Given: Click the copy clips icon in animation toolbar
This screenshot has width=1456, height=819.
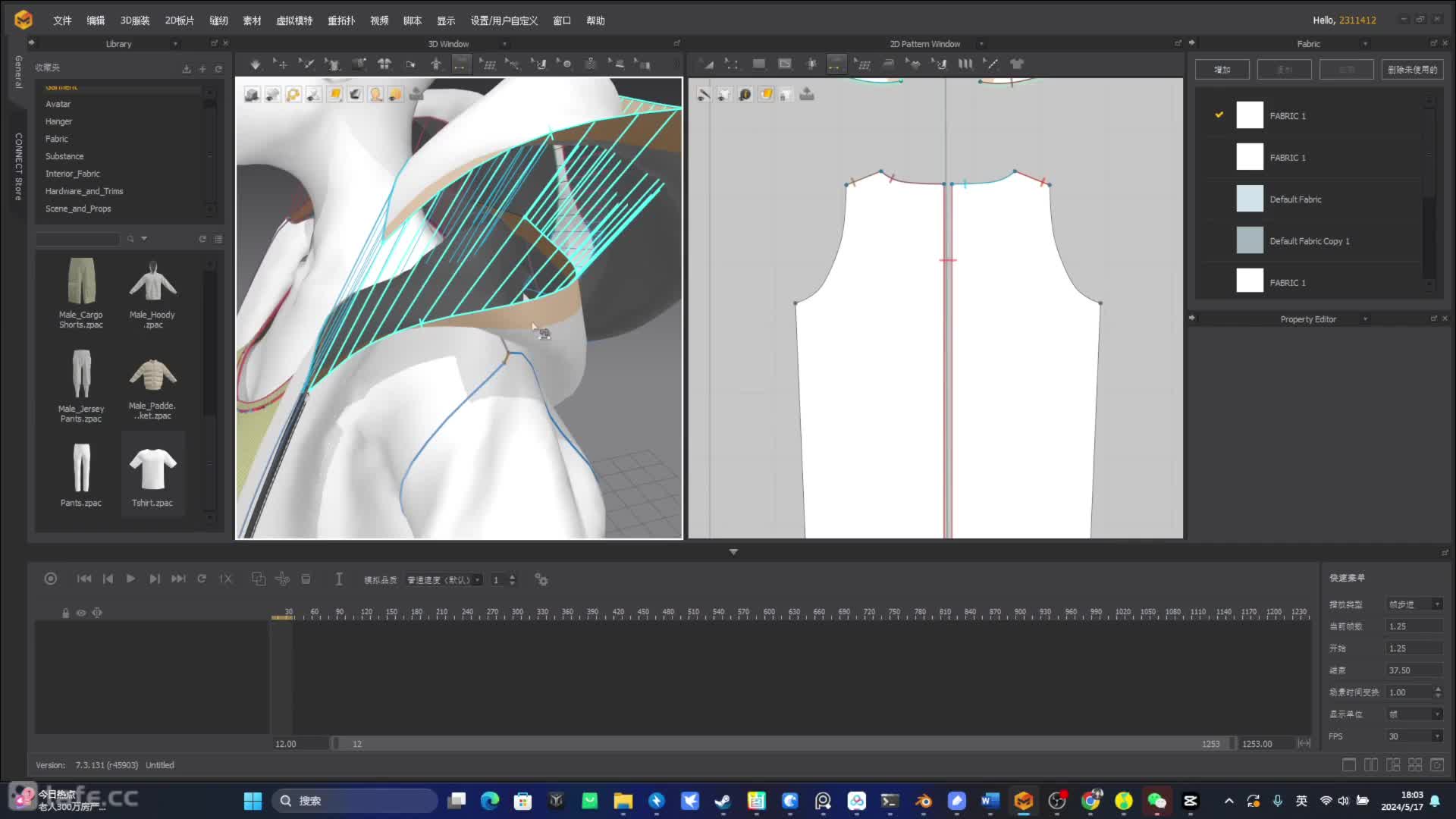Looking at the screenshot, I should tap(259, 579).
